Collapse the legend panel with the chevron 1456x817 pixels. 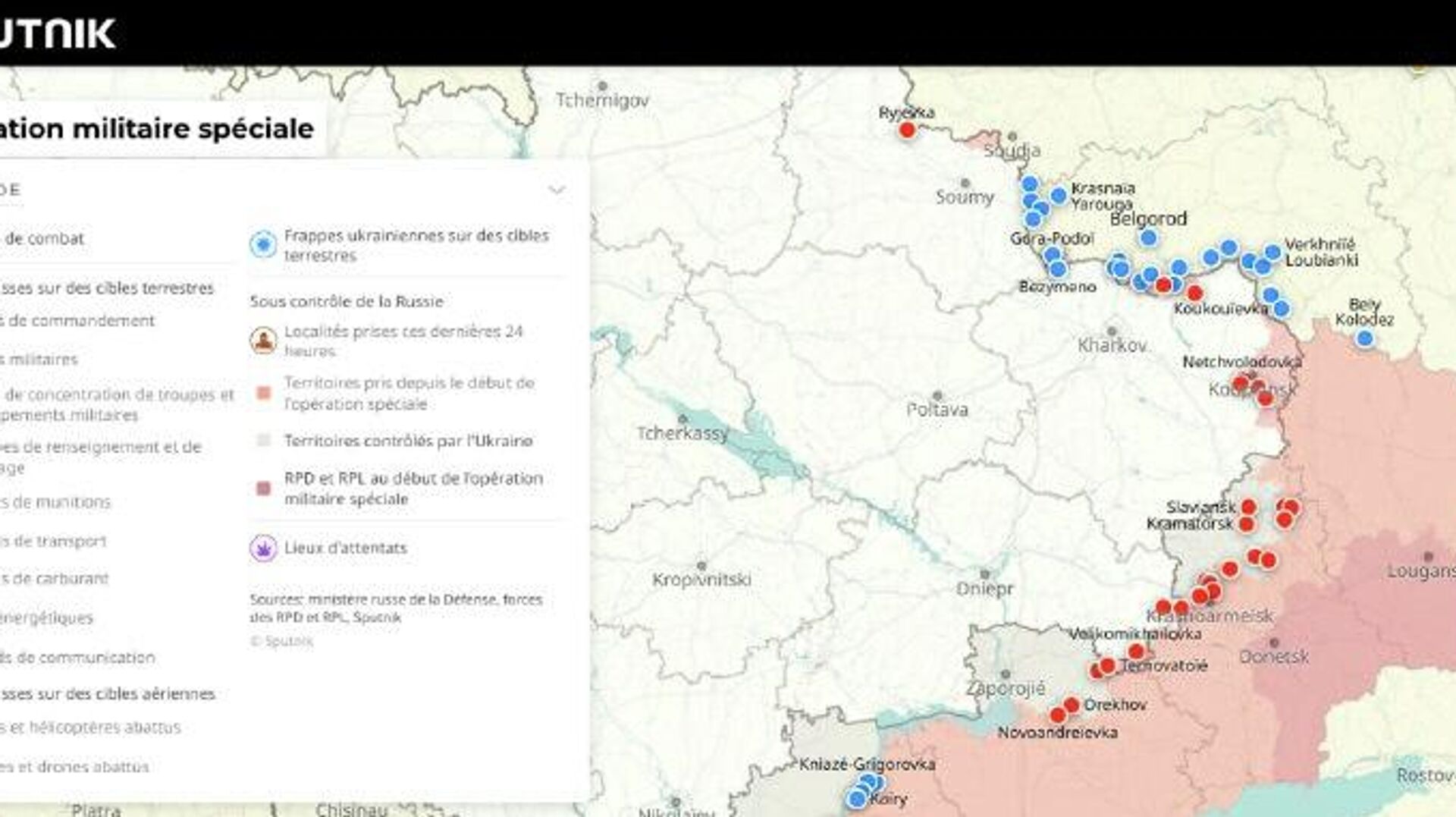point(557,190)
